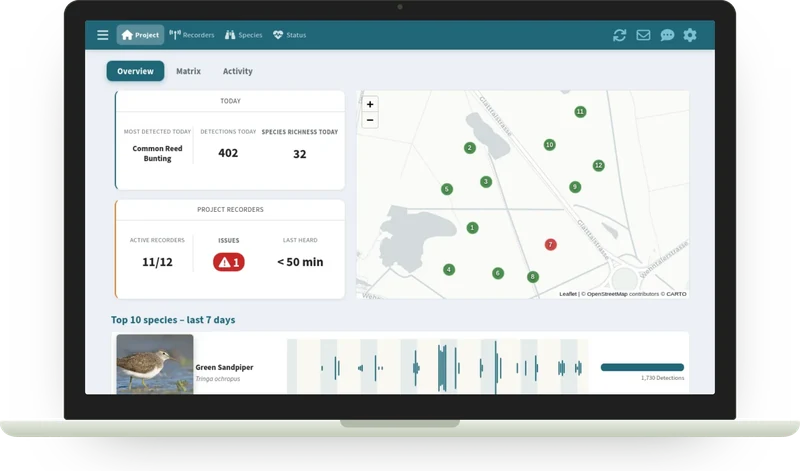Switch to the Matrix tab

[188, 71]
